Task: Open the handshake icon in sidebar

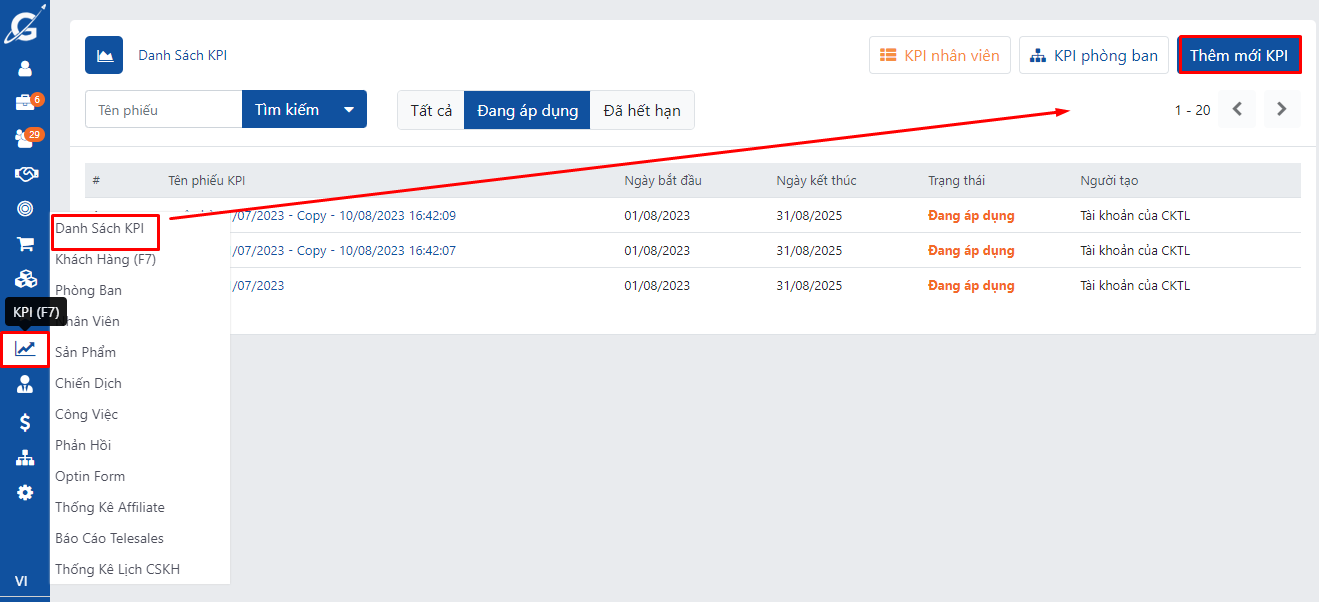Action: point(25,174)
